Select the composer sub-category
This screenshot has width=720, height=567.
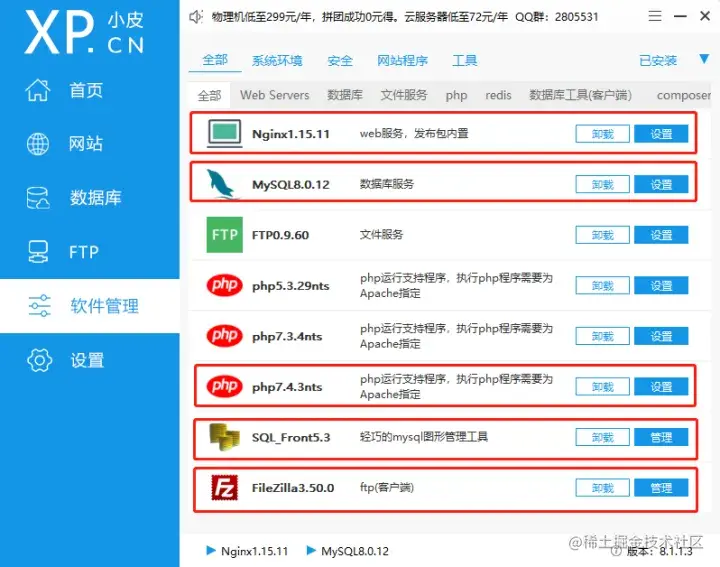684,95
